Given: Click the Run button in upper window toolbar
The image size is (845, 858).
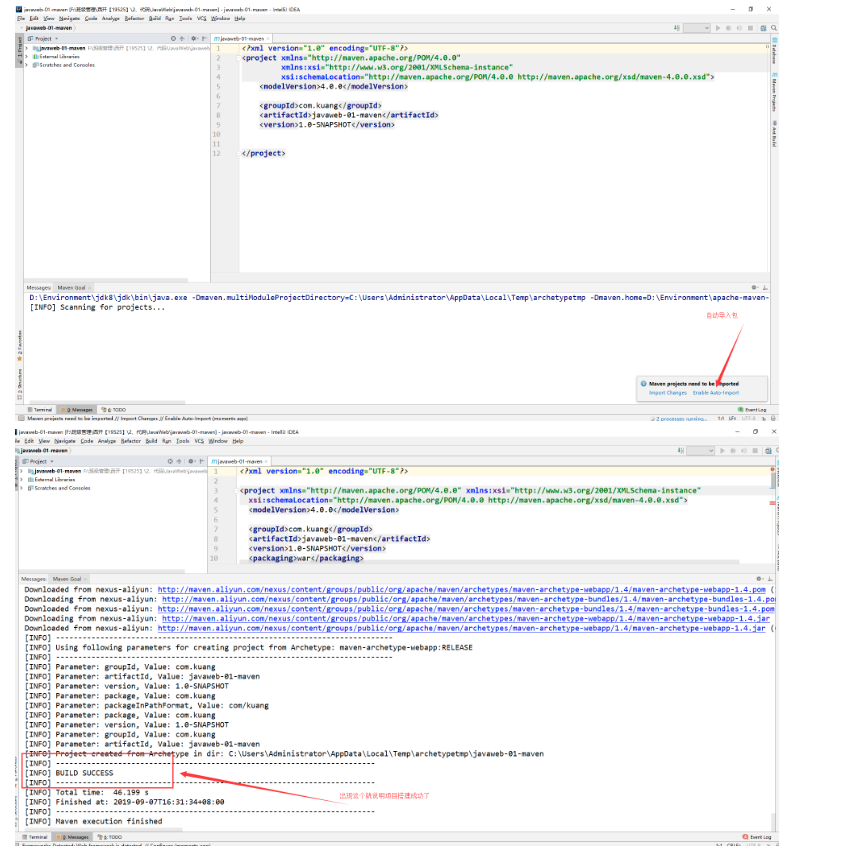Looking at the screenshot, I should (x=718, y=28).
